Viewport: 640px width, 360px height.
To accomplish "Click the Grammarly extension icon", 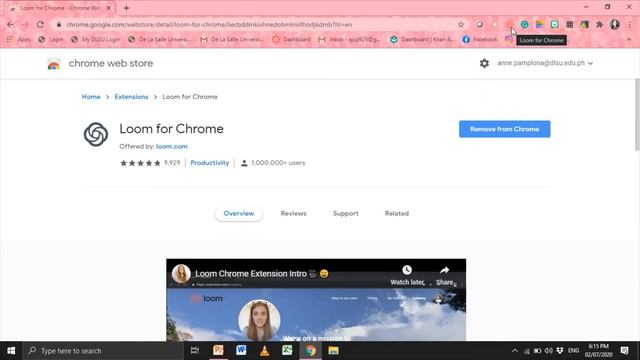I will 524,24.
